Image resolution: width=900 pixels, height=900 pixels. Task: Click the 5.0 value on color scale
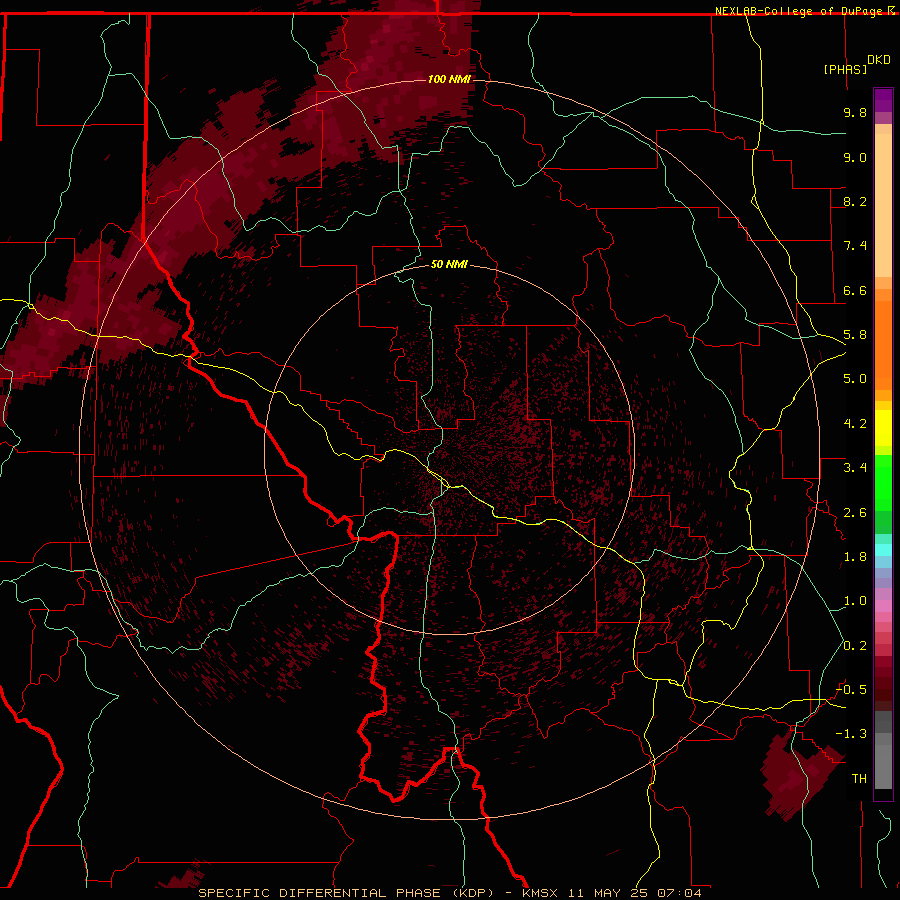coord(855,379)
